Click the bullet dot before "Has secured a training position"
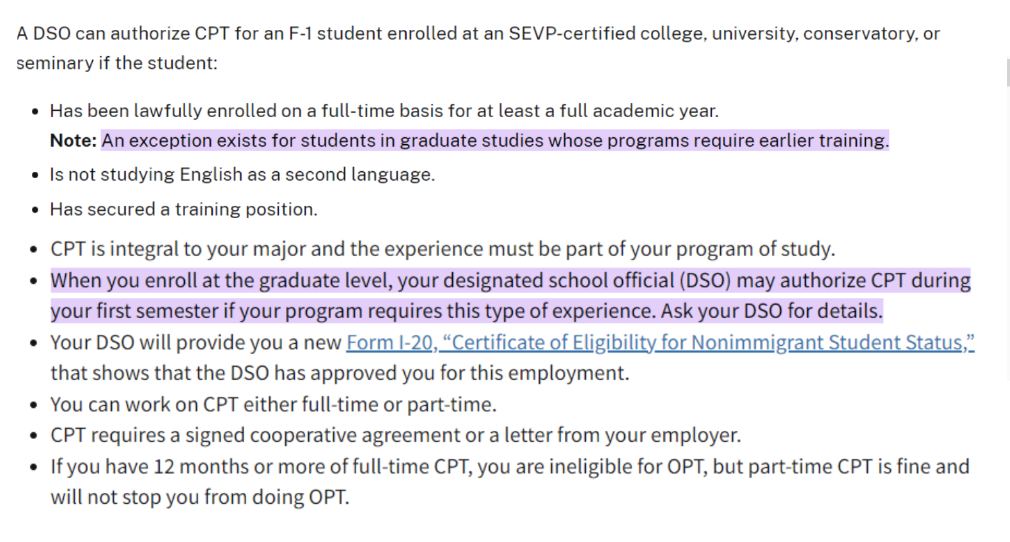 tap(36, 210)
